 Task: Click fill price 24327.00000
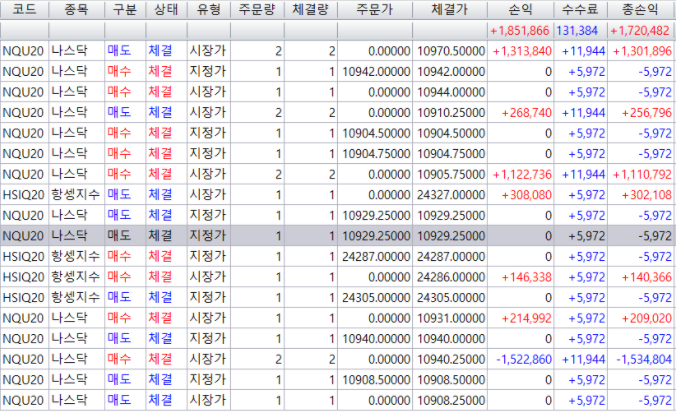coord(451,195)
